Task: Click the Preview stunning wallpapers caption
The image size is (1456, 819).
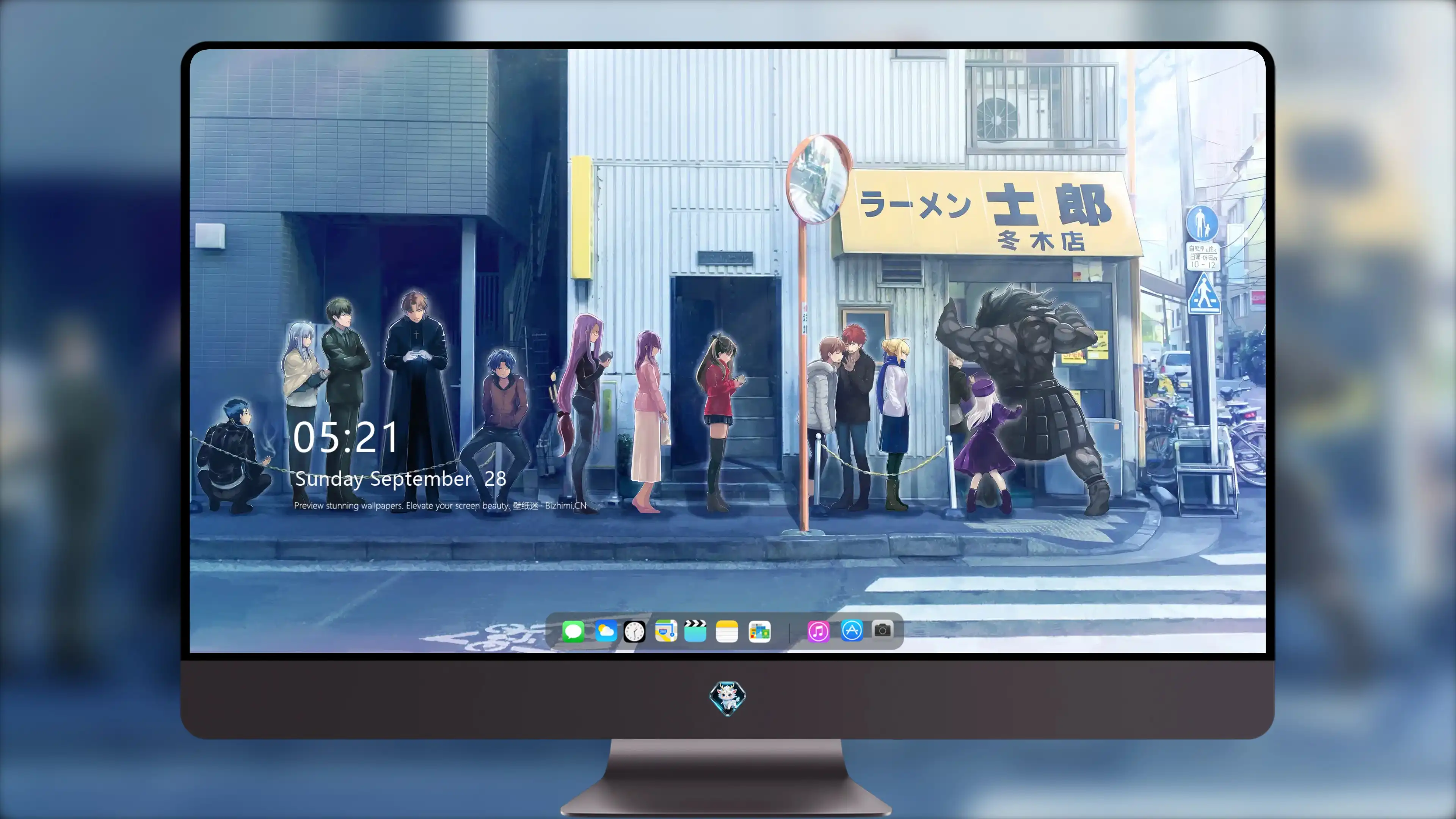Action: coord(440,506)
